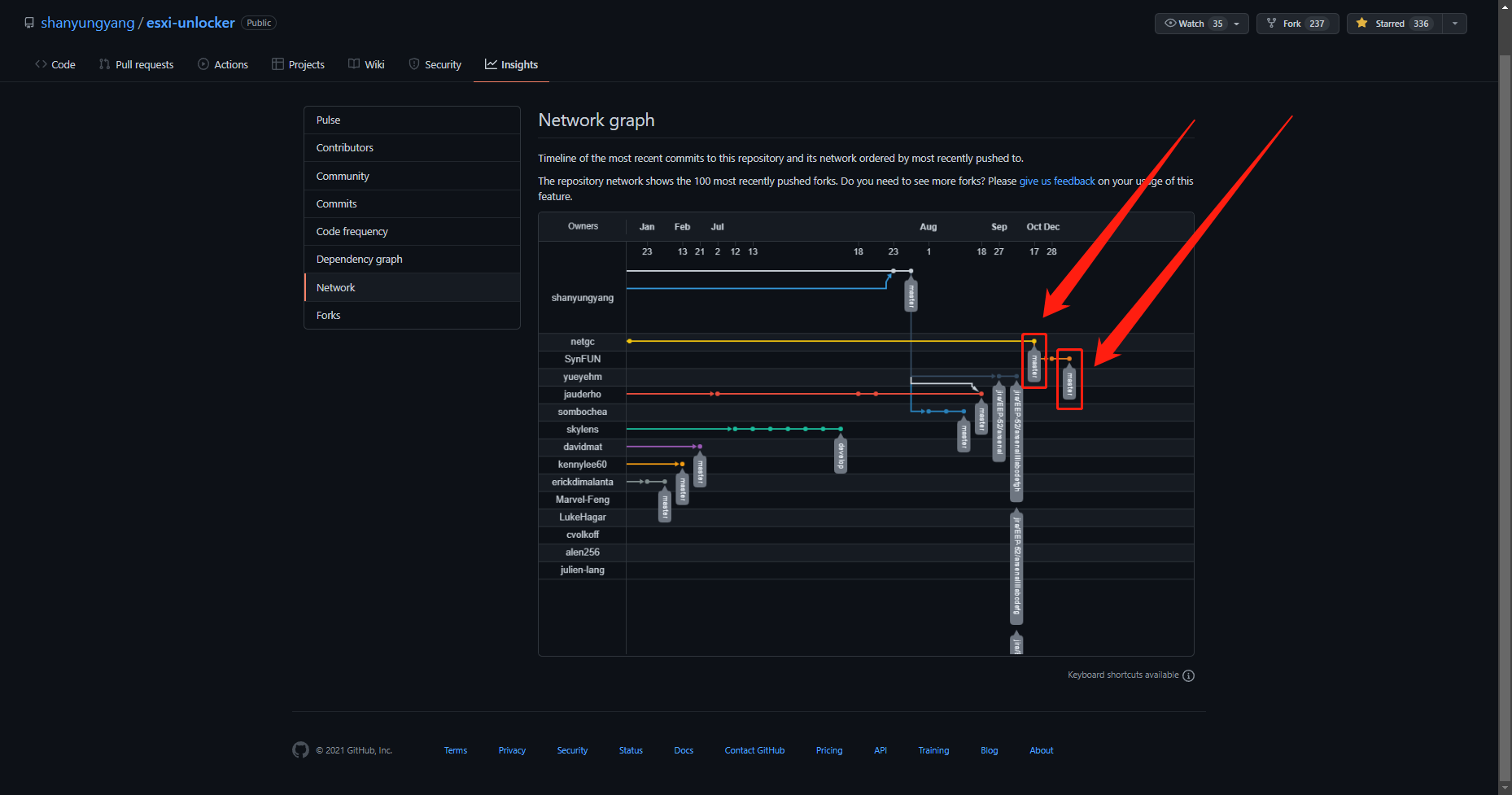This screenshot has width=1512, height=795.
Task: Go to the Wiki tab
Action: click(x=366, y=64)
